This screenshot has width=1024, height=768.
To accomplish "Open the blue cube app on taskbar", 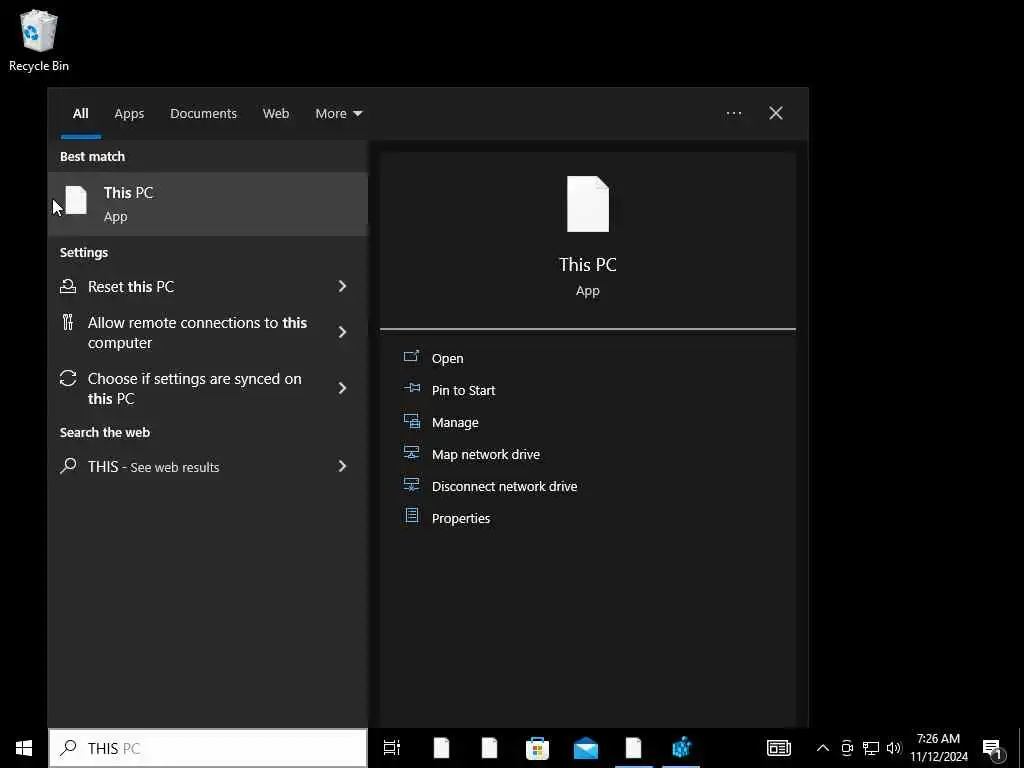I will pyautogui.click(x=681, y=747).
